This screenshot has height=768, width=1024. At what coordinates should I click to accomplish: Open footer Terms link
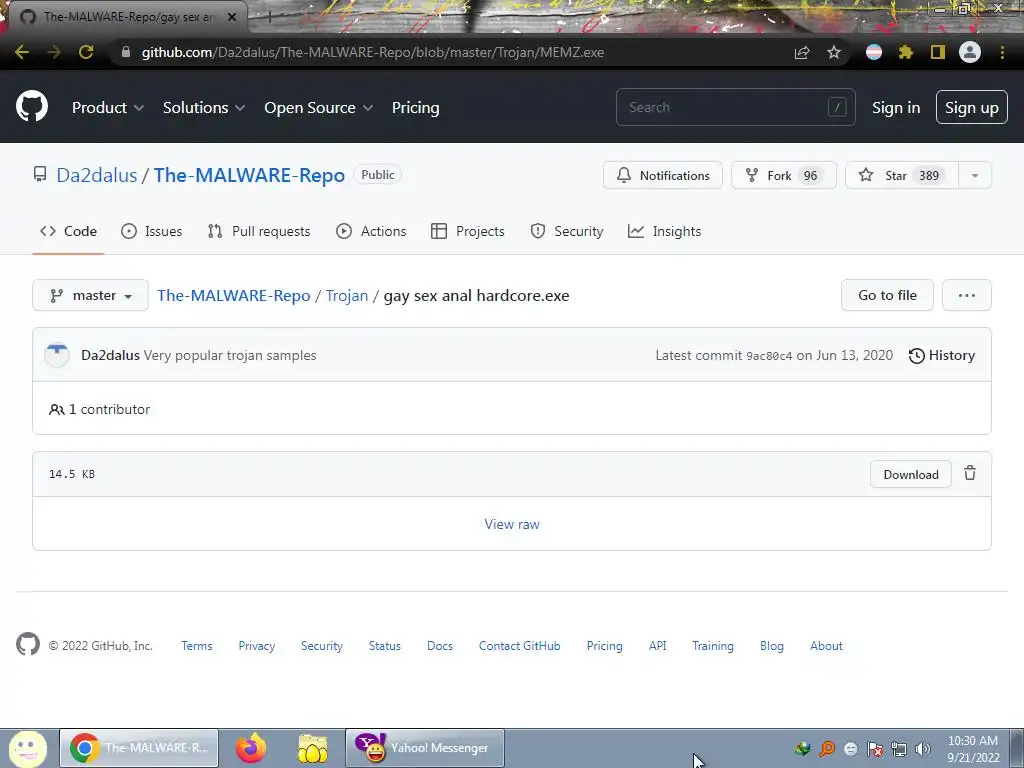click(197, 646)
